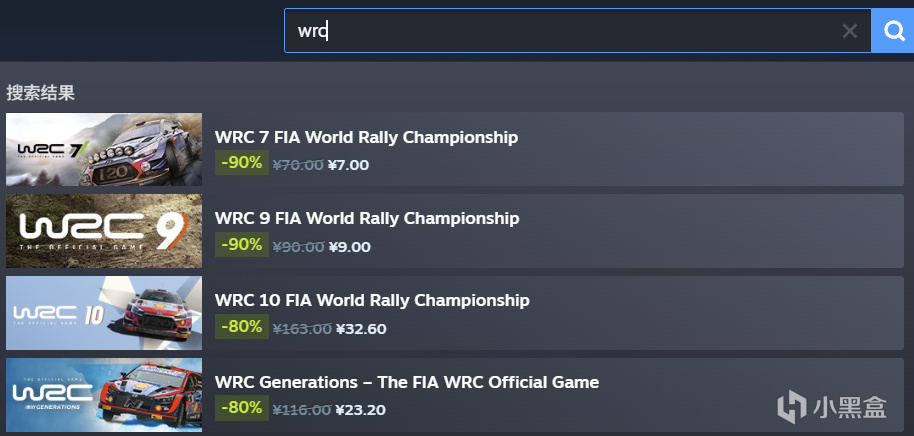Screen dimensions: 914x436
Task: Select WRC Generations – The FIA WRC Official Game title
Action: 407,382
